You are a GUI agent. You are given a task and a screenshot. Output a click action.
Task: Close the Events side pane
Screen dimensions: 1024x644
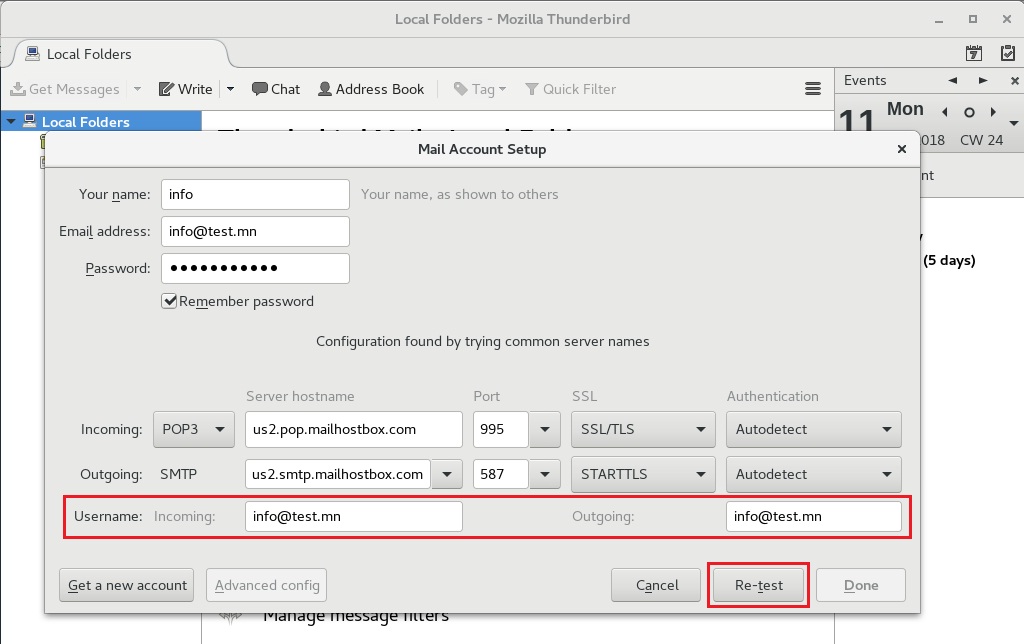click(1014, 81)
